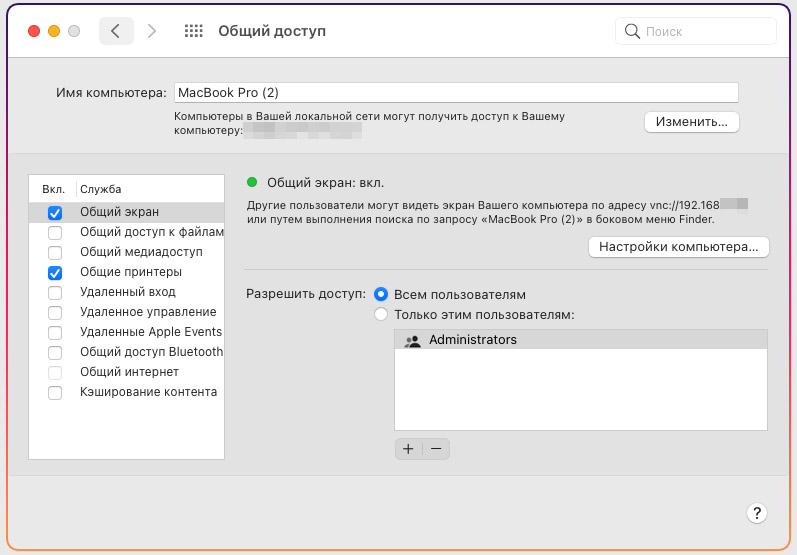Select Кэширование контента service row

coord(148,392)
